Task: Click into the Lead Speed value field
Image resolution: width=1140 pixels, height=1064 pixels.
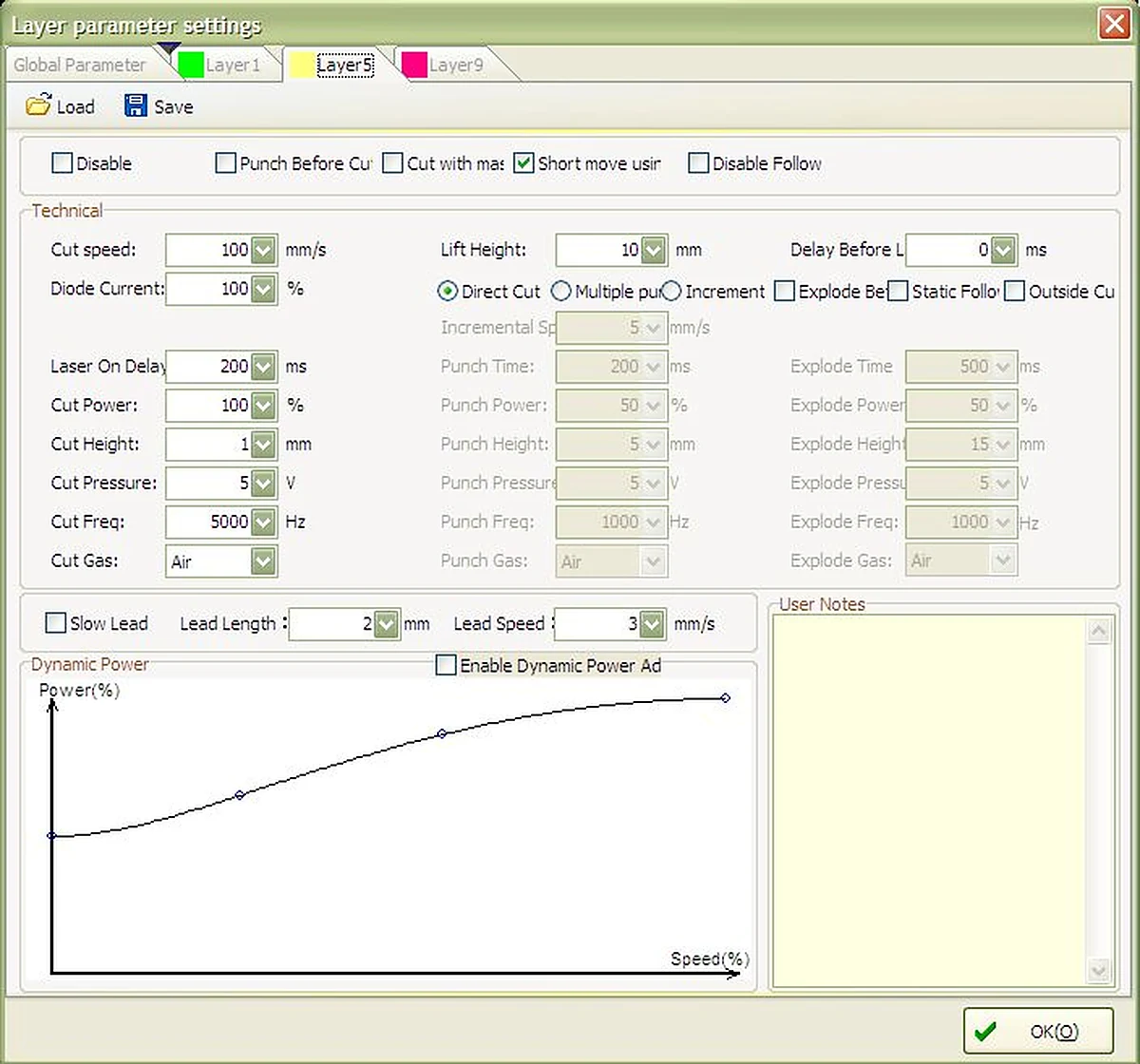Action: (x=598, y=624)
